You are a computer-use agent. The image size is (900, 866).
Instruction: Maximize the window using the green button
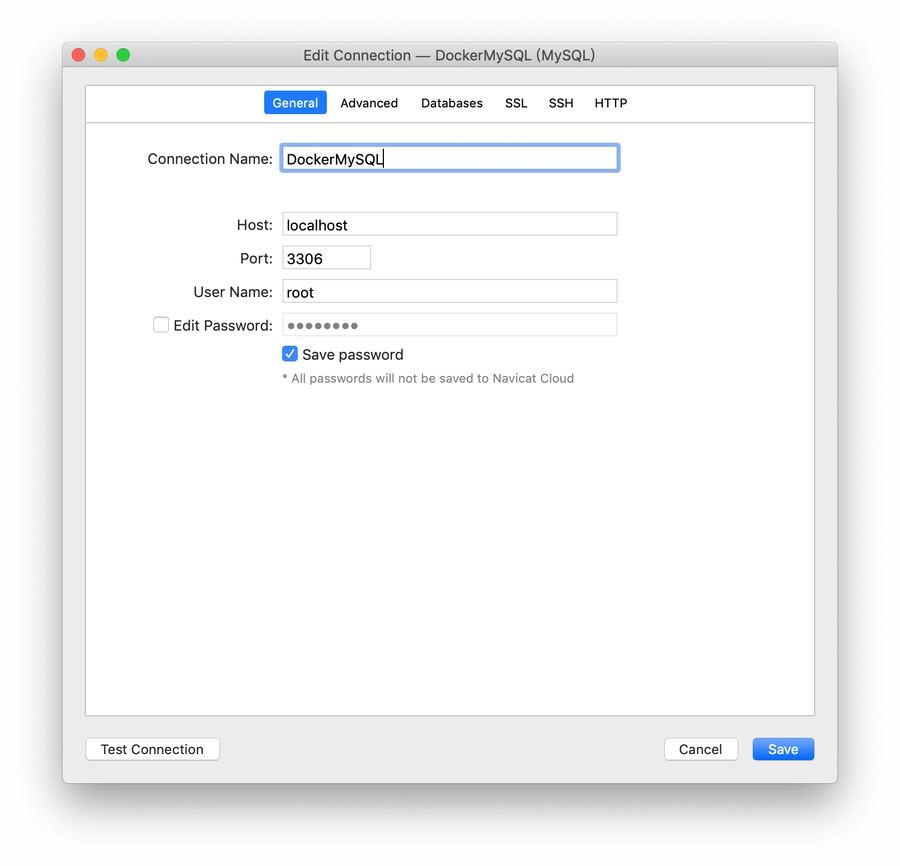123,55
